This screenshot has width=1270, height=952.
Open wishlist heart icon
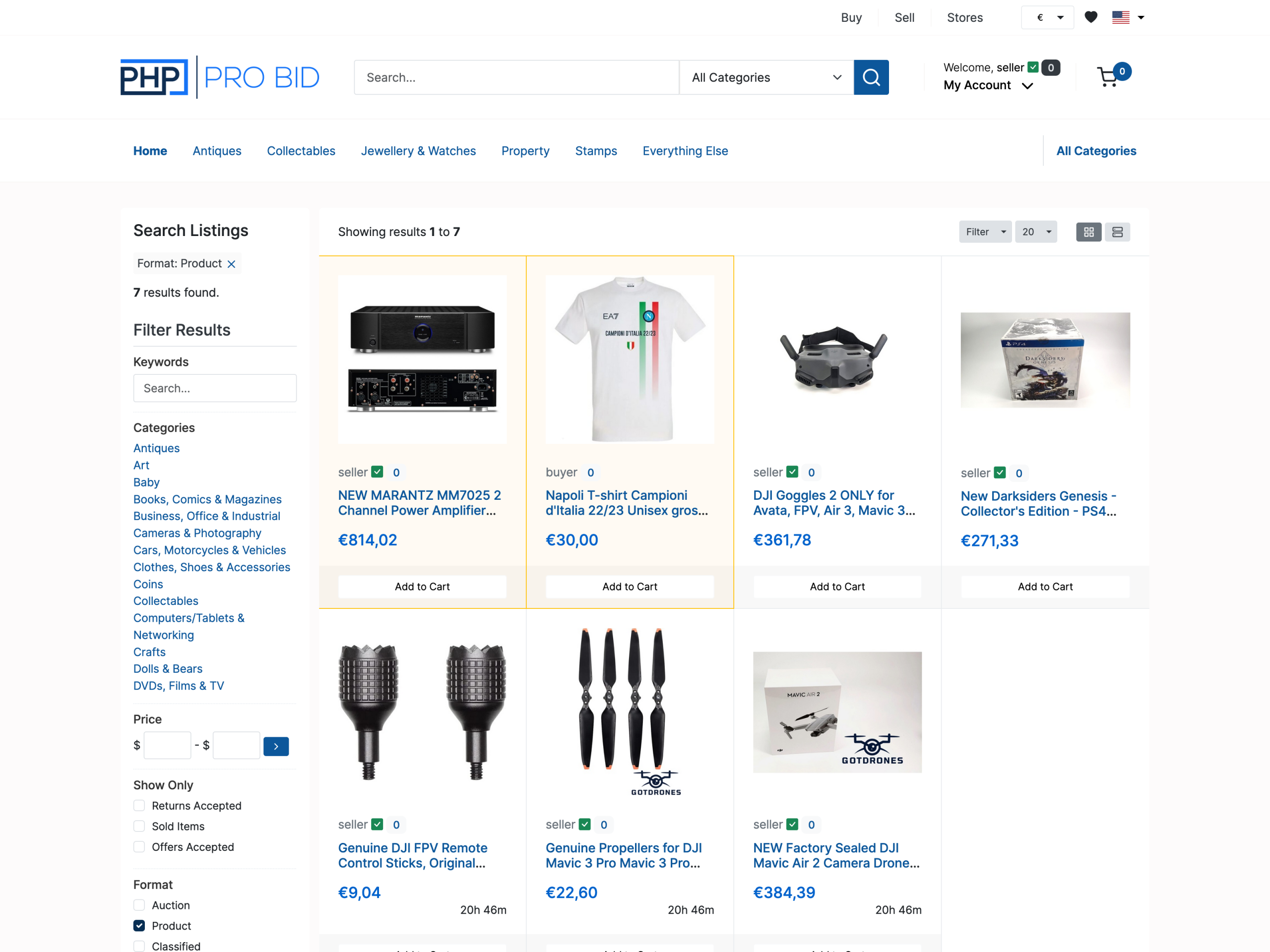[1091, 17]
